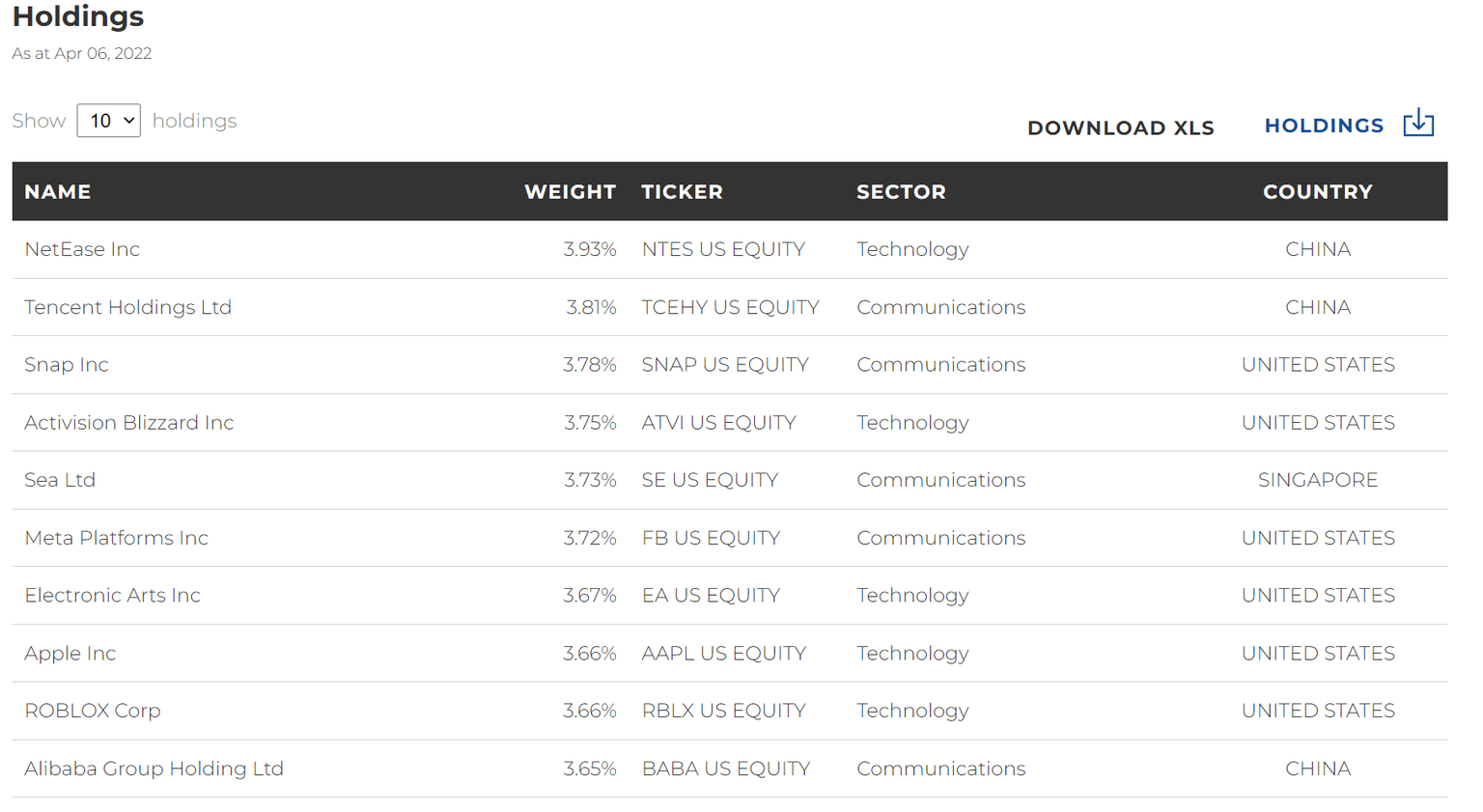Select Alibaba Group Holding Ltd row
The height and width of the screenshot is (812, 1483).
pyautogui.click(x=154, y=769)
